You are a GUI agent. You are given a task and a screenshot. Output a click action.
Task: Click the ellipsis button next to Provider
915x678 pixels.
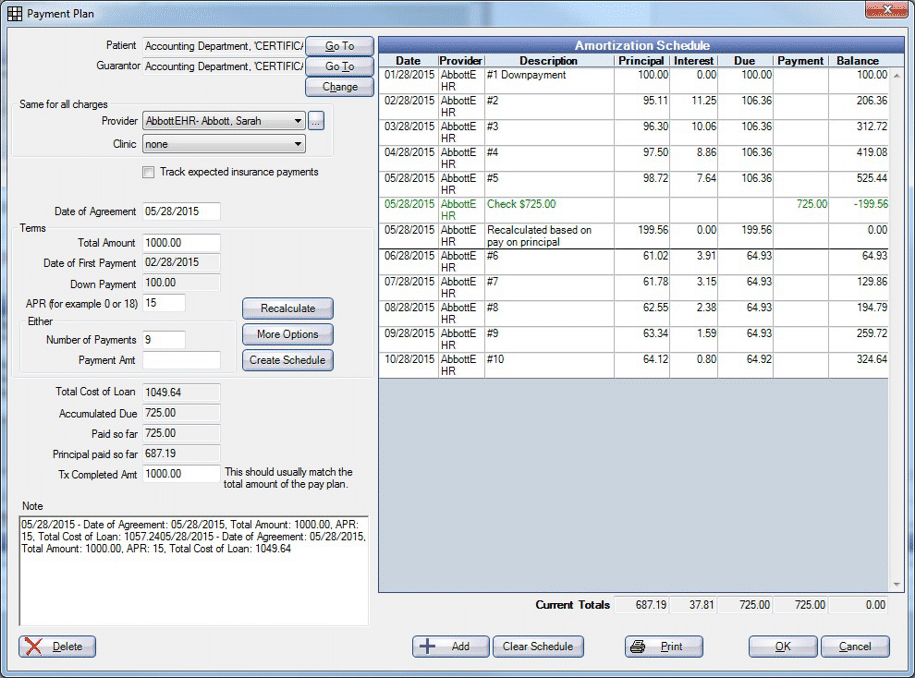point(316,121)
